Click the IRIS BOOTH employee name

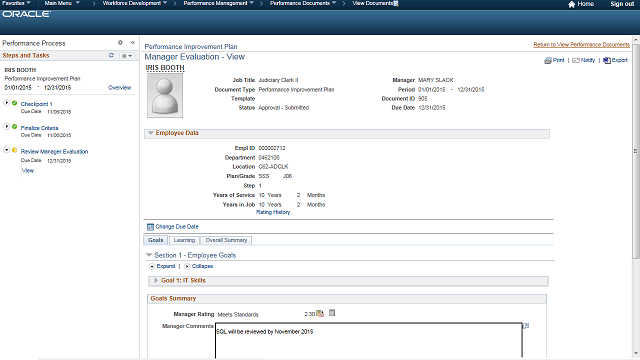tap(165, 68)
